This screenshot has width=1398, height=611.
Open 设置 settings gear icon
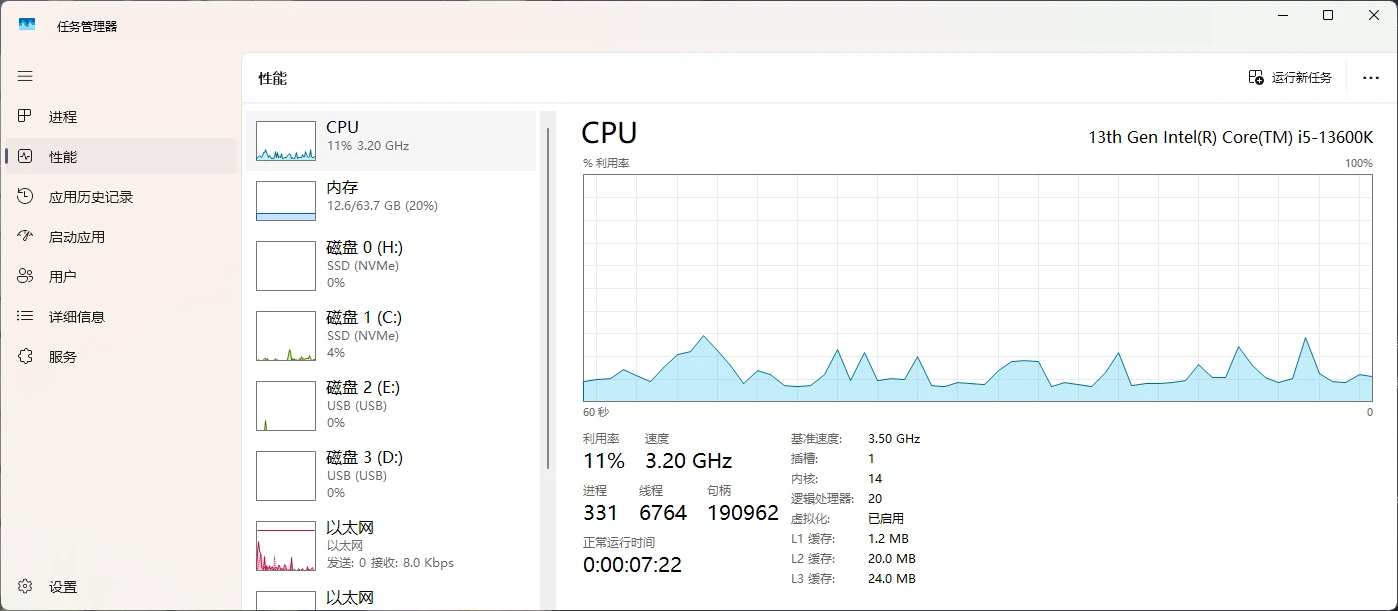pos(26,587)
